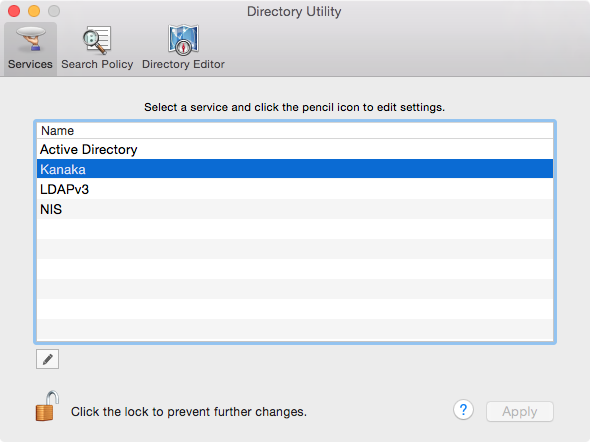
Task: Click the Apply button
Action: coord(520,412)
